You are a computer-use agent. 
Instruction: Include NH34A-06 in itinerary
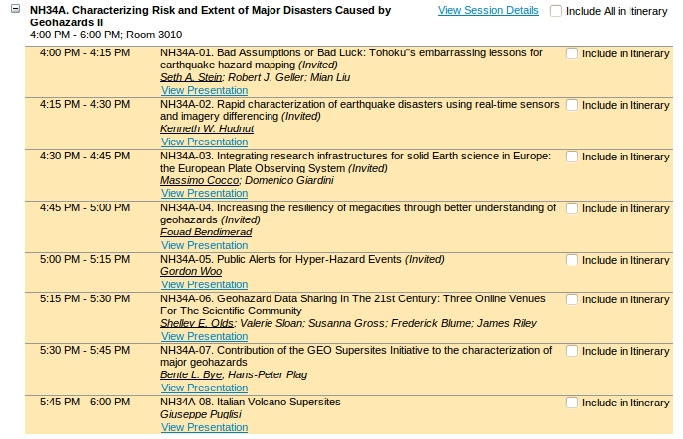pos(572,300)
